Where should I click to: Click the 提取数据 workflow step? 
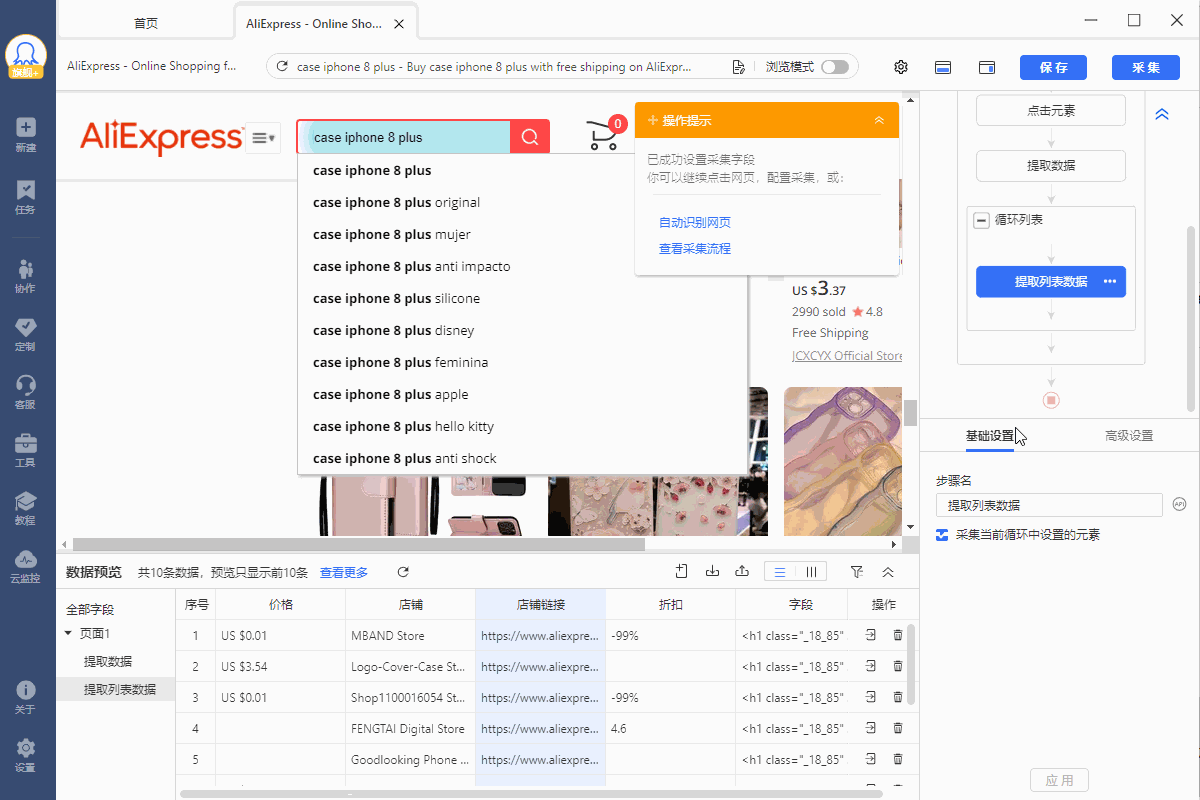1051,165
